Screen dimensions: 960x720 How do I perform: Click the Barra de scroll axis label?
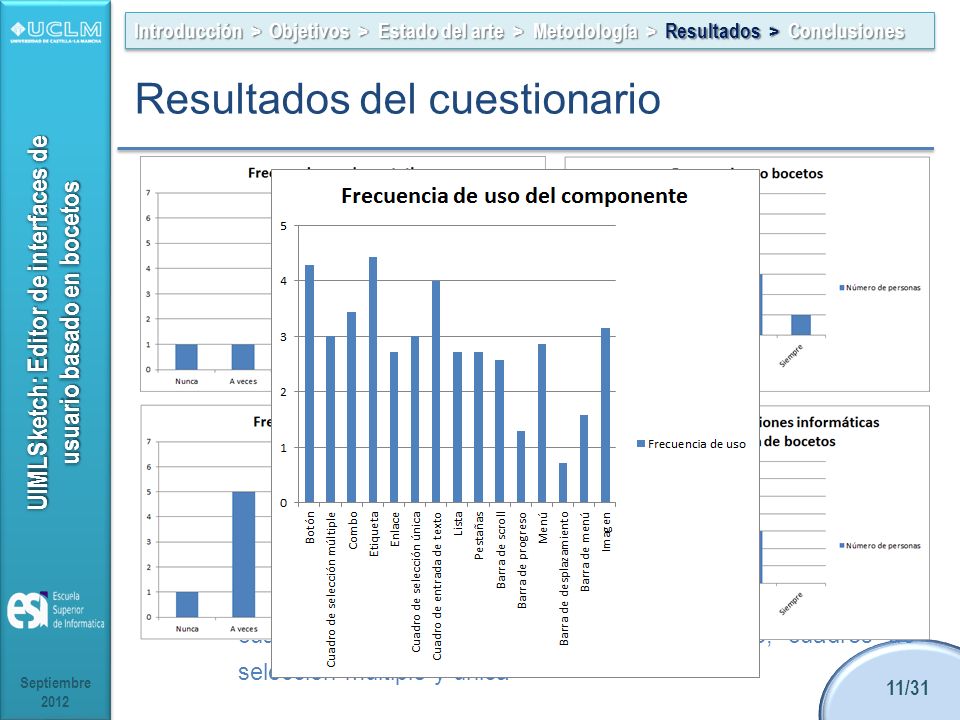click(500, 550)
